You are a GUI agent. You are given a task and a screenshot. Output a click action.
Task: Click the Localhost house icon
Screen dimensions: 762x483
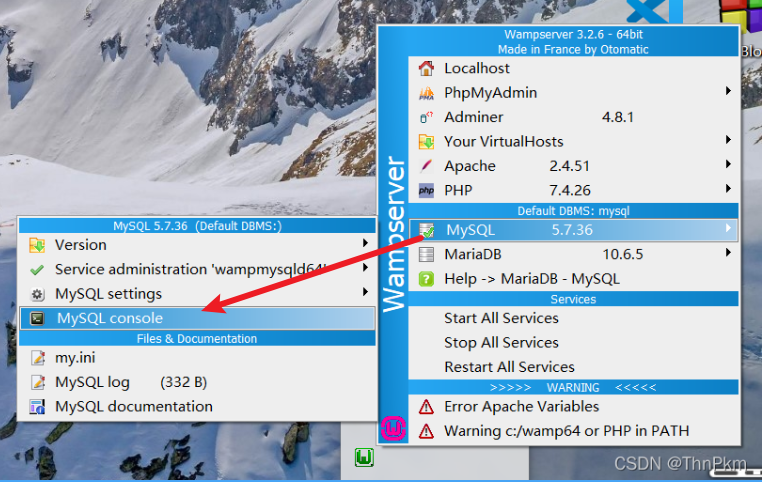(x=426, y=69)
